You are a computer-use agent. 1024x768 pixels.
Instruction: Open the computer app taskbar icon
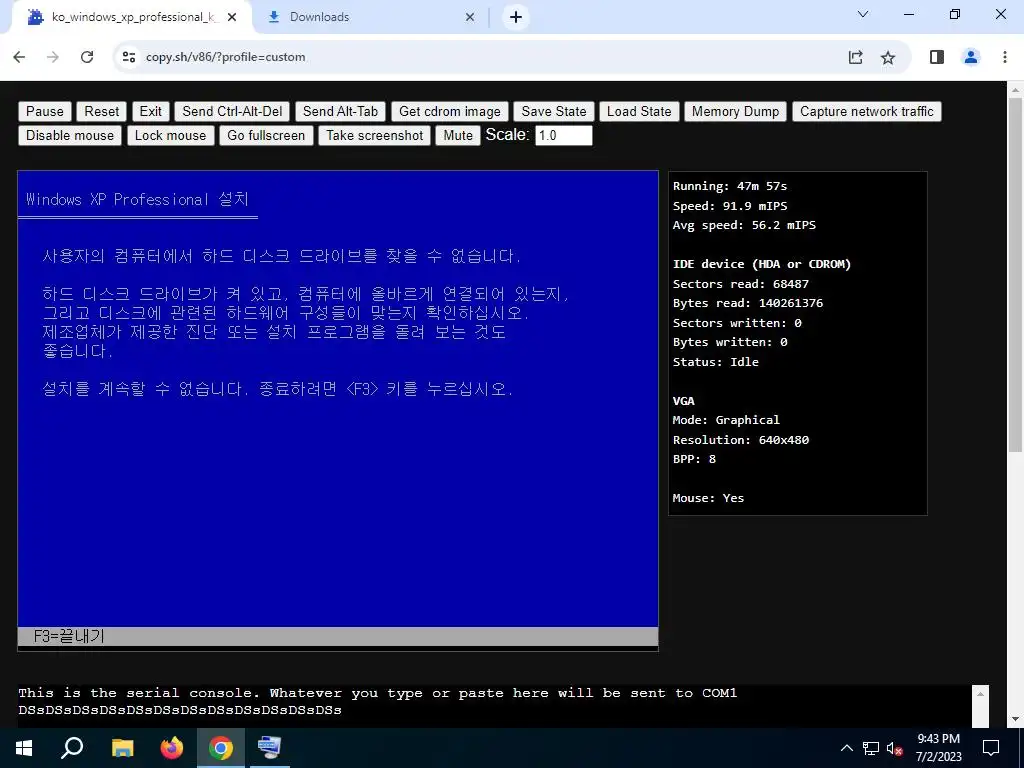click(x=269, y=748)
